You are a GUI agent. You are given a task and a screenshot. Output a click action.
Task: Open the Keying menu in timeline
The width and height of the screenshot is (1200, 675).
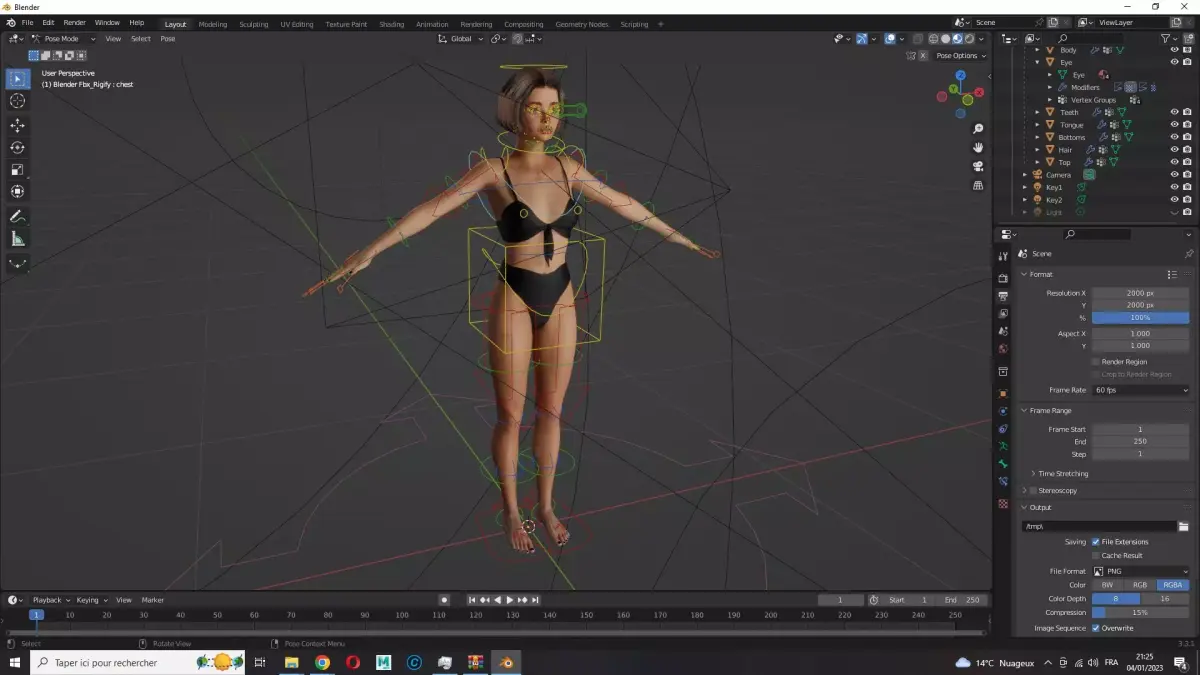tap(90, 600)
